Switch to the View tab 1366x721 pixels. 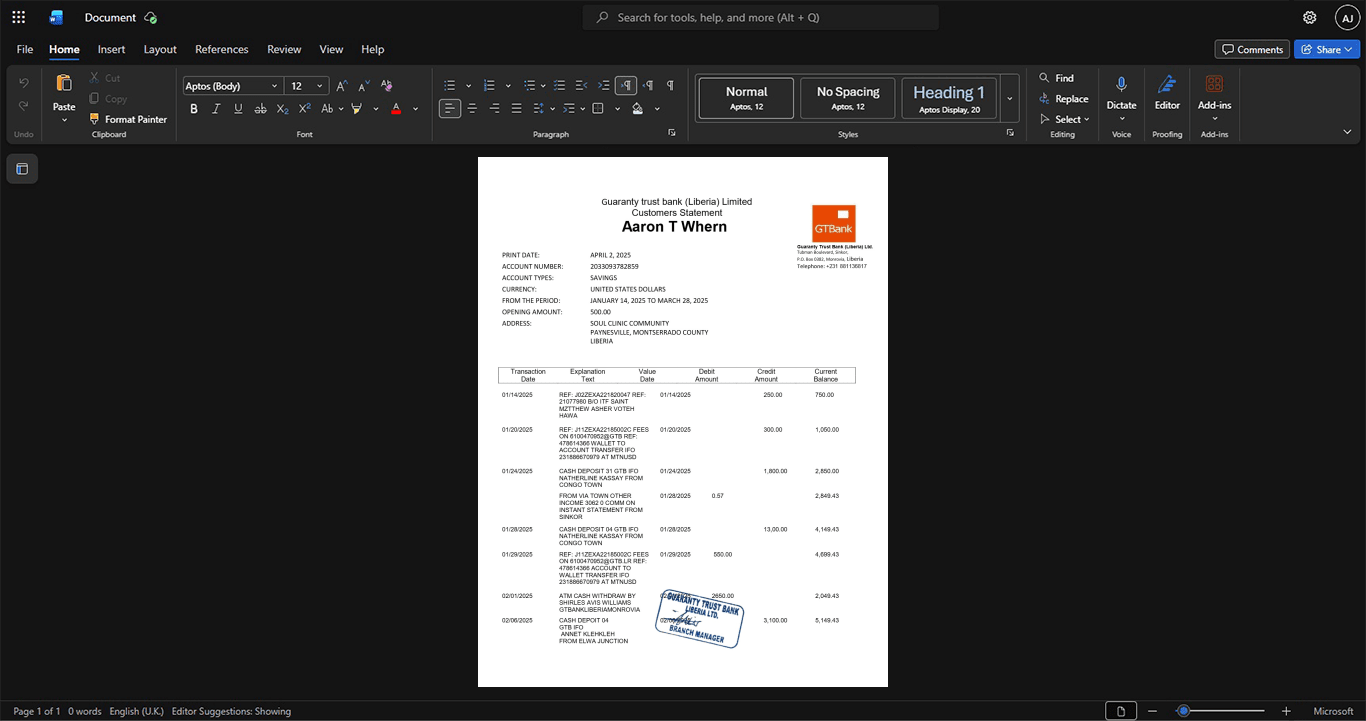[x=331, y=49]
